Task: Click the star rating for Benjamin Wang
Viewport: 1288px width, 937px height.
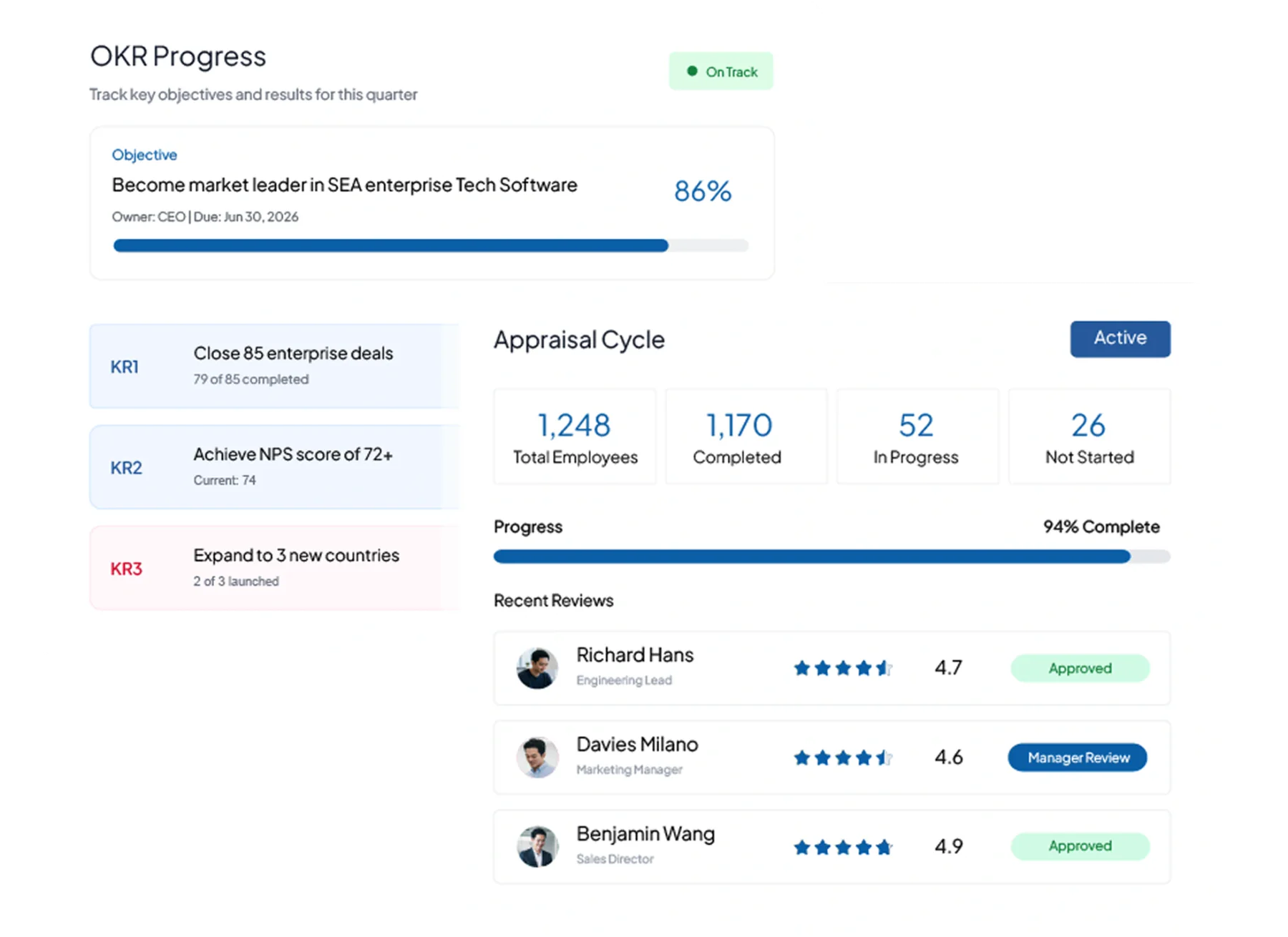Action: click(x=843, y=847)
